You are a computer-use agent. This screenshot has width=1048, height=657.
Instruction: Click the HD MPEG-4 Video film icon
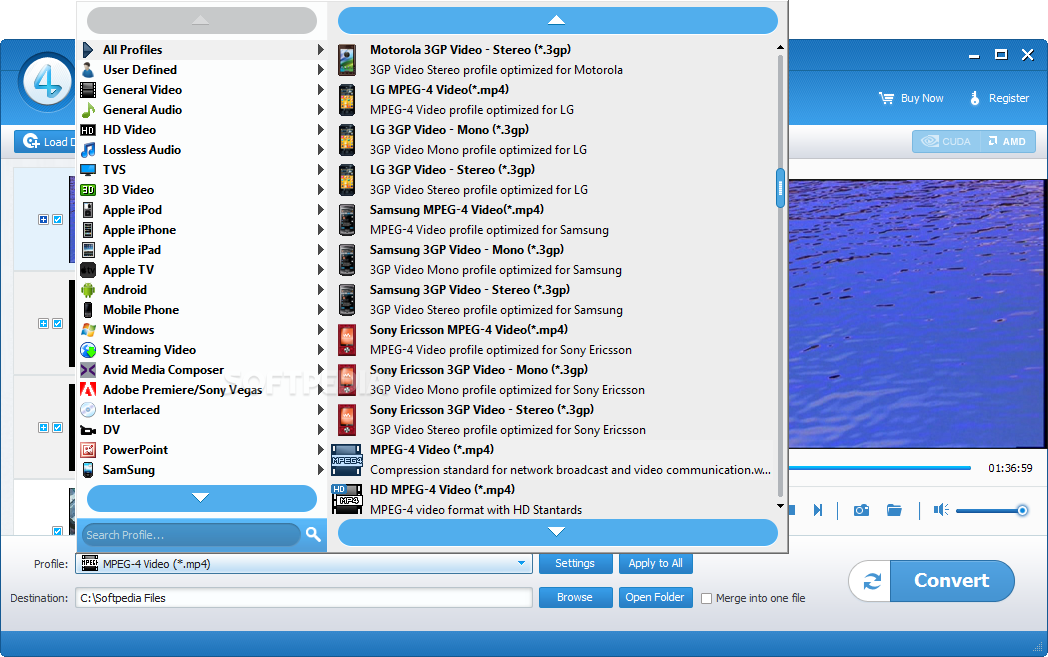(x=347, y=499)
